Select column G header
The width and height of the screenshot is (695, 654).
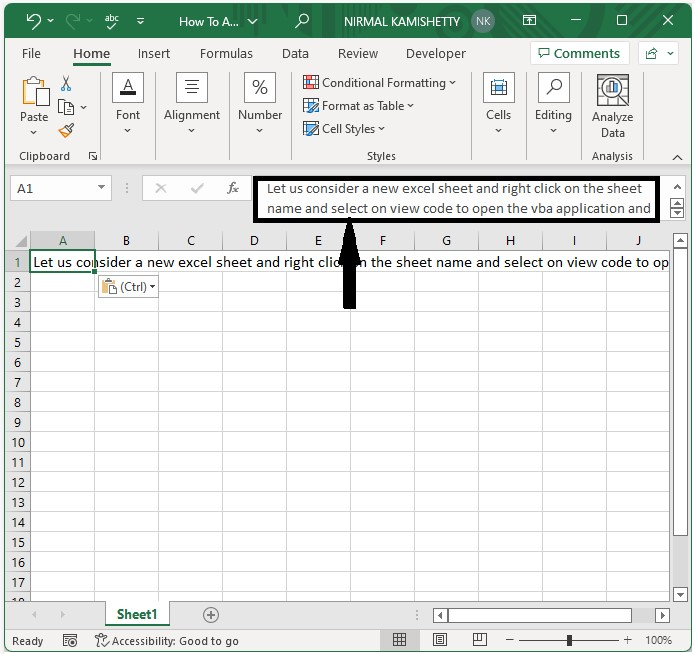[x=446, y=241]
